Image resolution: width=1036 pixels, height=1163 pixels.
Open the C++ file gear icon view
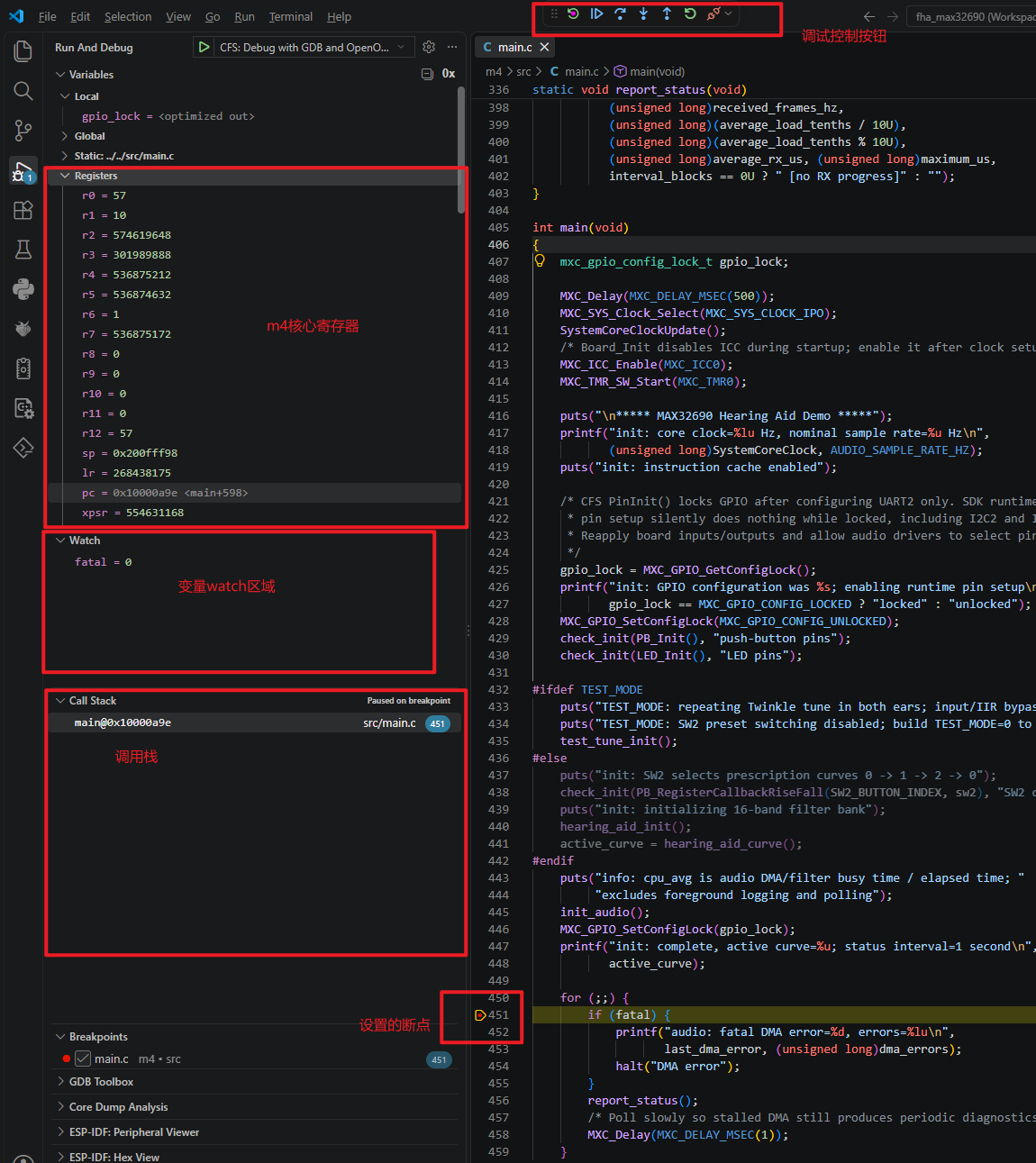(23, 408)
